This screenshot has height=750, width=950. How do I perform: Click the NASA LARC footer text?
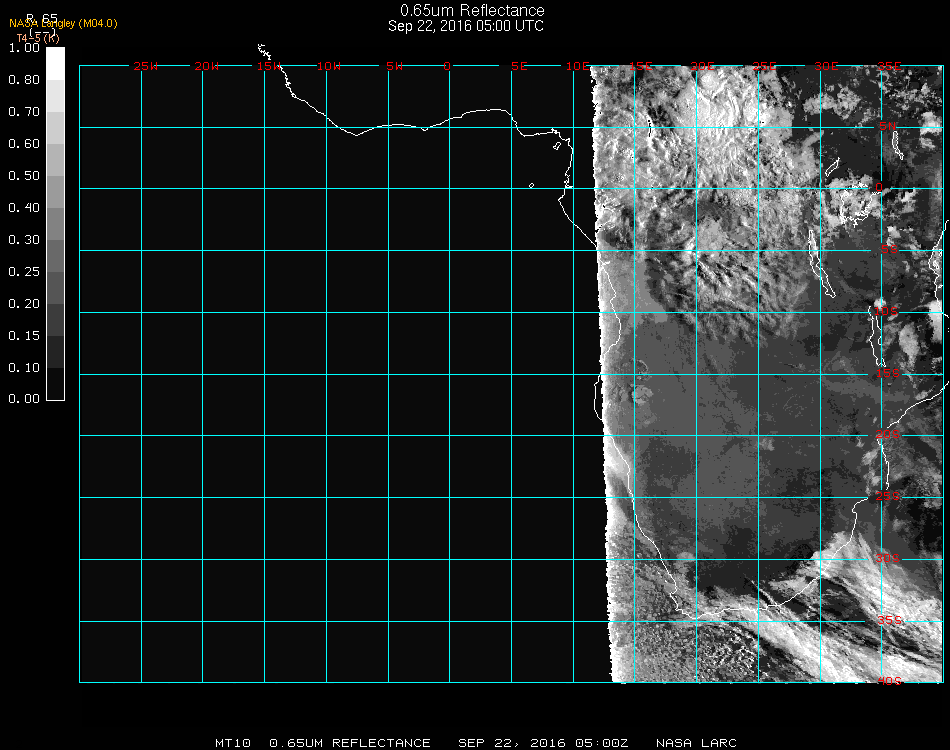point(697,743)
